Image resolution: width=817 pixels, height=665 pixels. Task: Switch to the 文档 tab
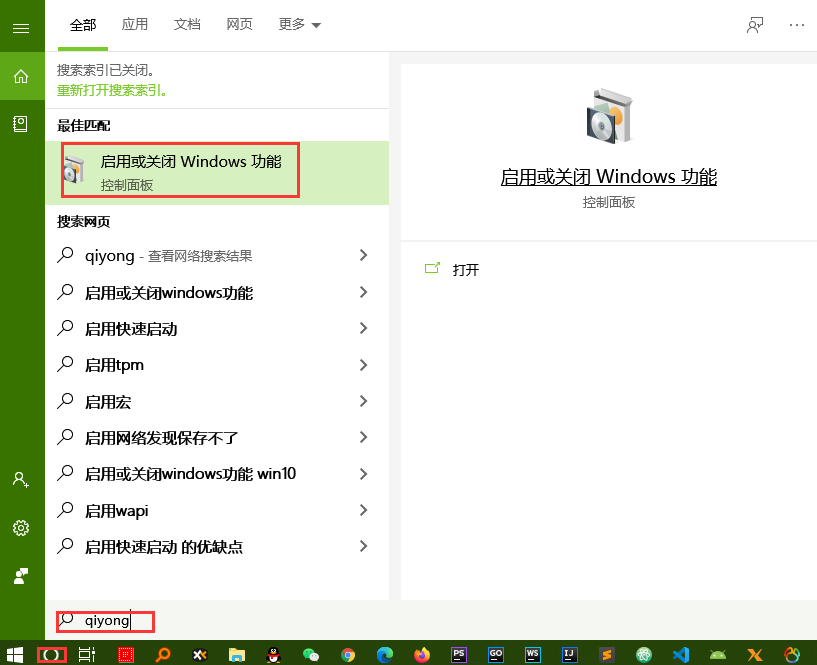[187, 24]
